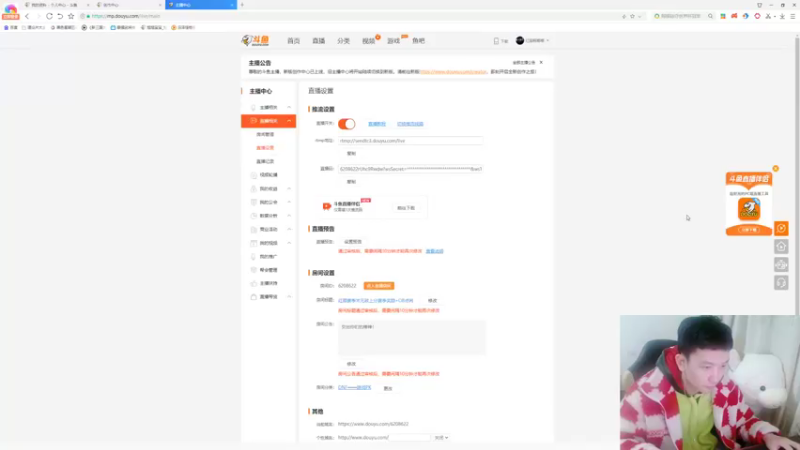Expand the 营业活动 sidebar chevron
Screen dimensions: 800x450
tap(289, 229)
